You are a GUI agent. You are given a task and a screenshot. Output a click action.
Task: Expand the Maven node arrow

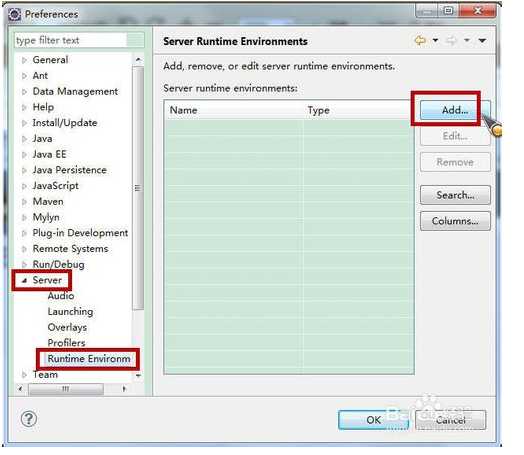24,202
